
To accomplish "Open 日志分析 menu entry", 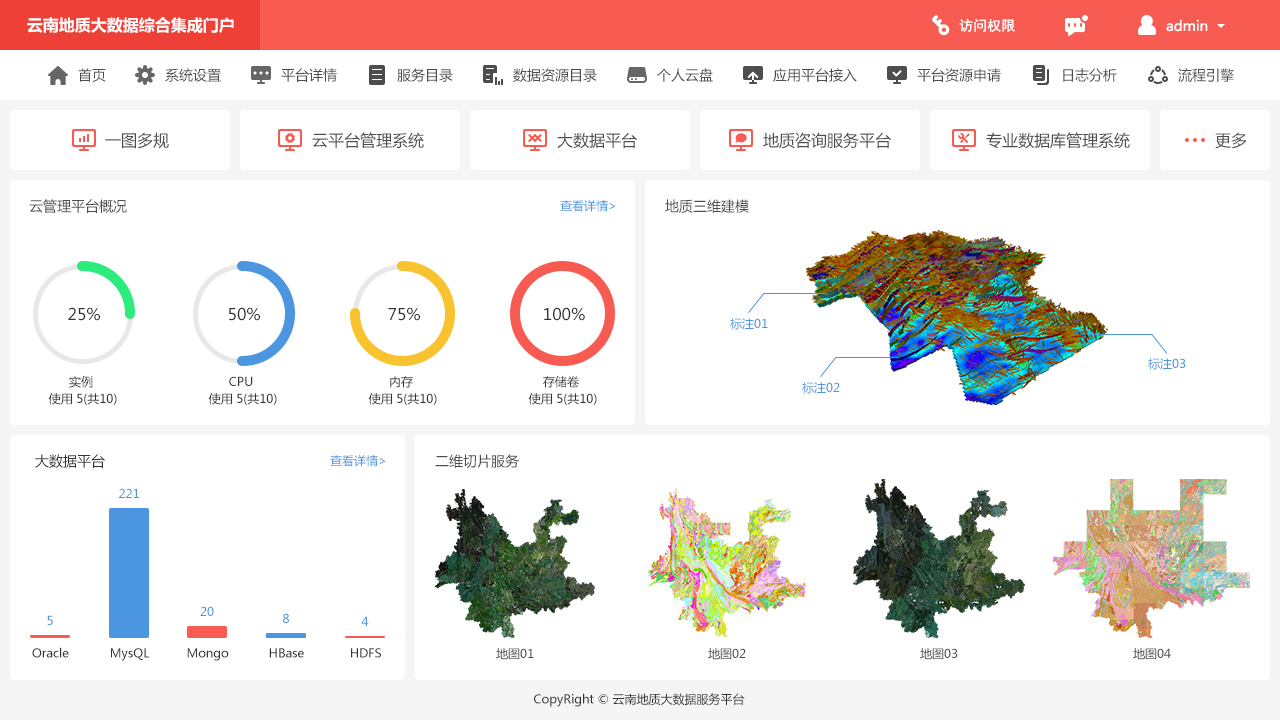I will click(x=1074, y=75).
